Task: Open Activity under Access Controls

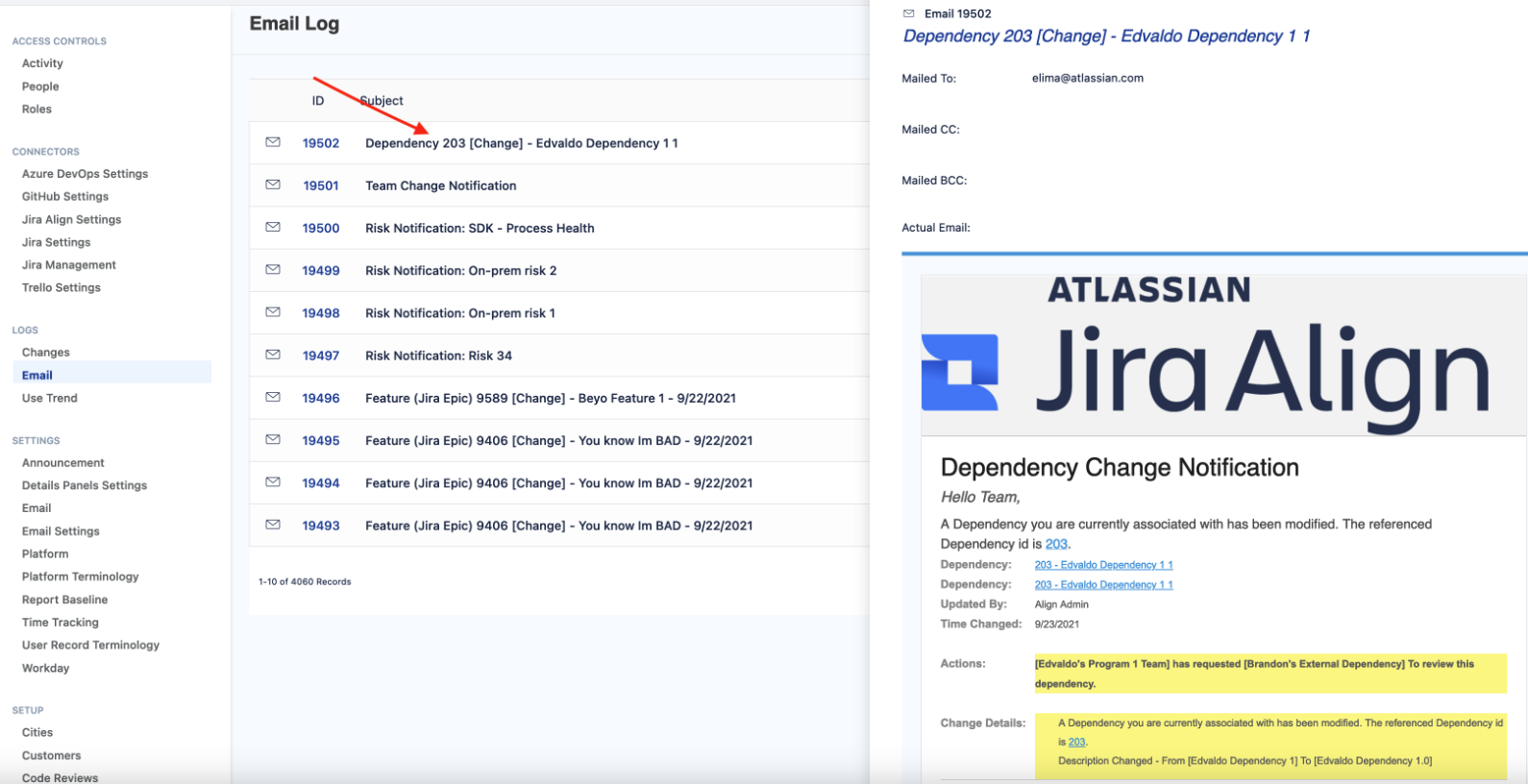Action: tap(42, 63)
